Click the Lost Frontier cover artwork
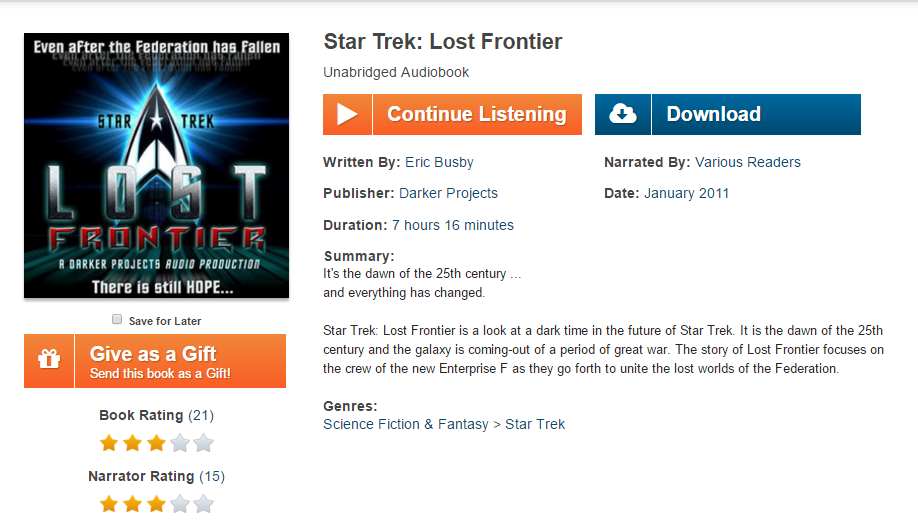 point(156,166)
